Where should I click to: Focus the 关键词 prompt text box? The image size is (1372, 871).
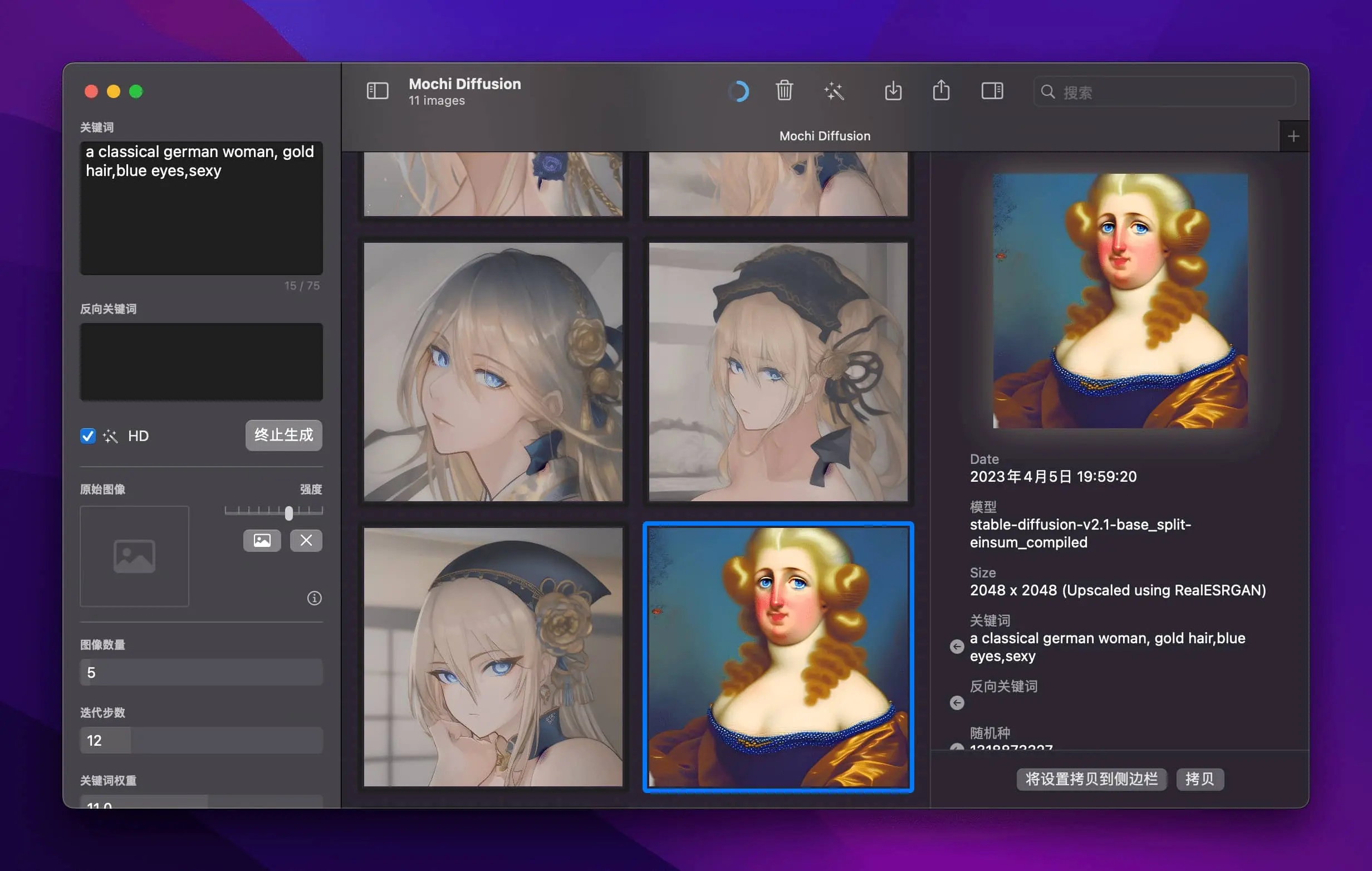pyautogui.click(x=201, y=208)
